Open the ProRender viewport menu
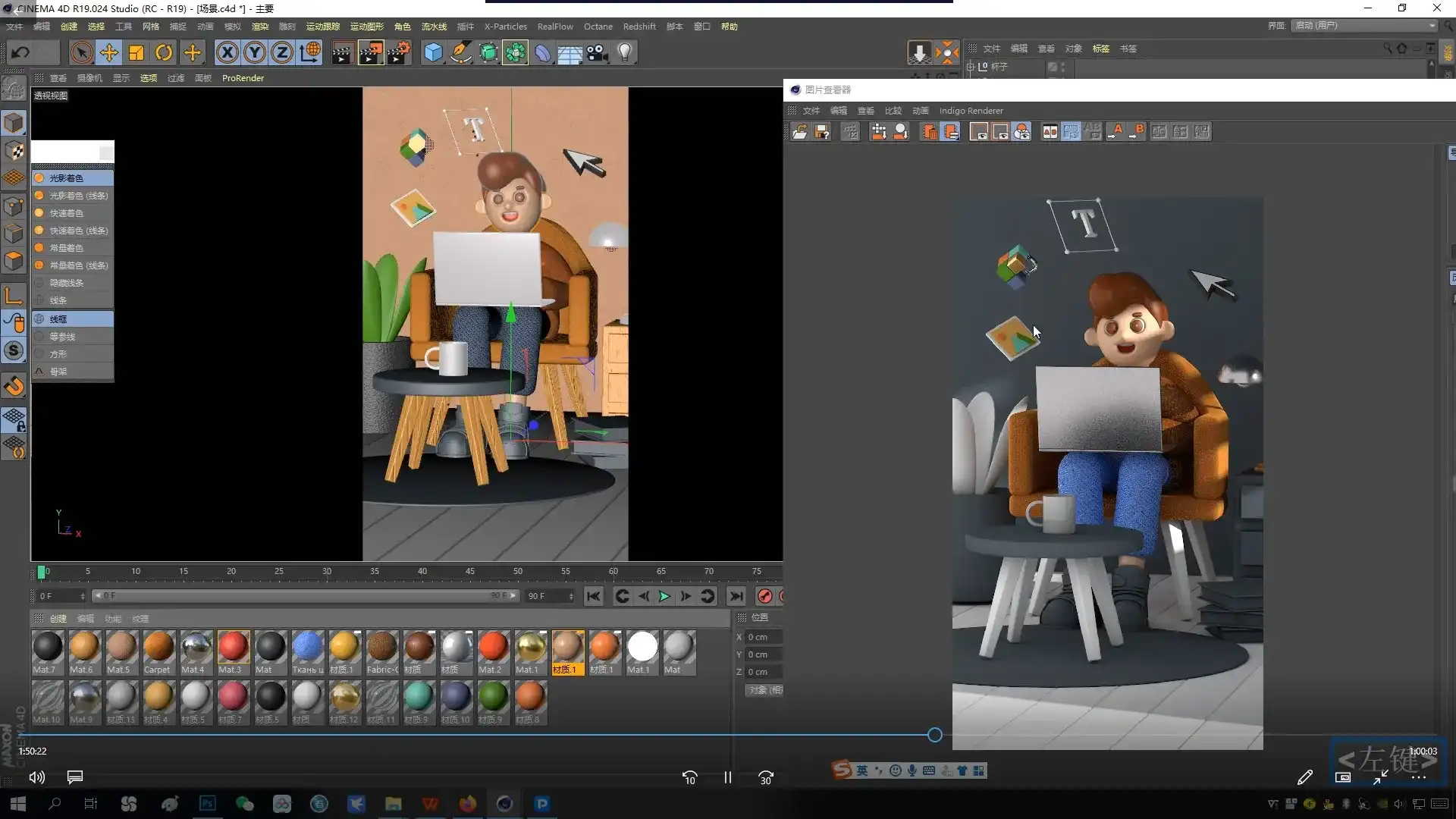1456x819 pixels. pos(243,78)
